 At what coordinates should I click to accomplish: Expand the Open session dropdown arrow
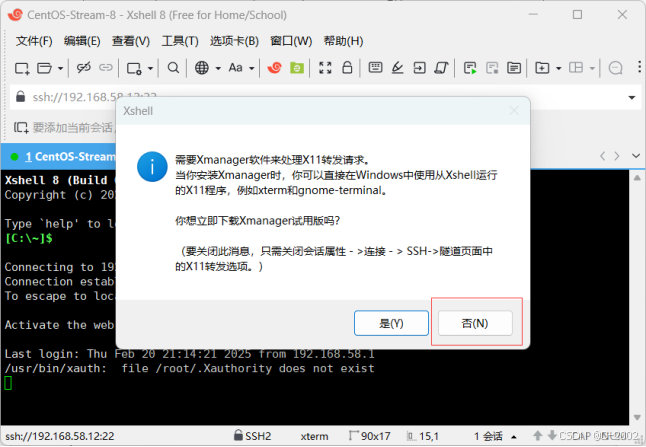click(x=60, y=68)
